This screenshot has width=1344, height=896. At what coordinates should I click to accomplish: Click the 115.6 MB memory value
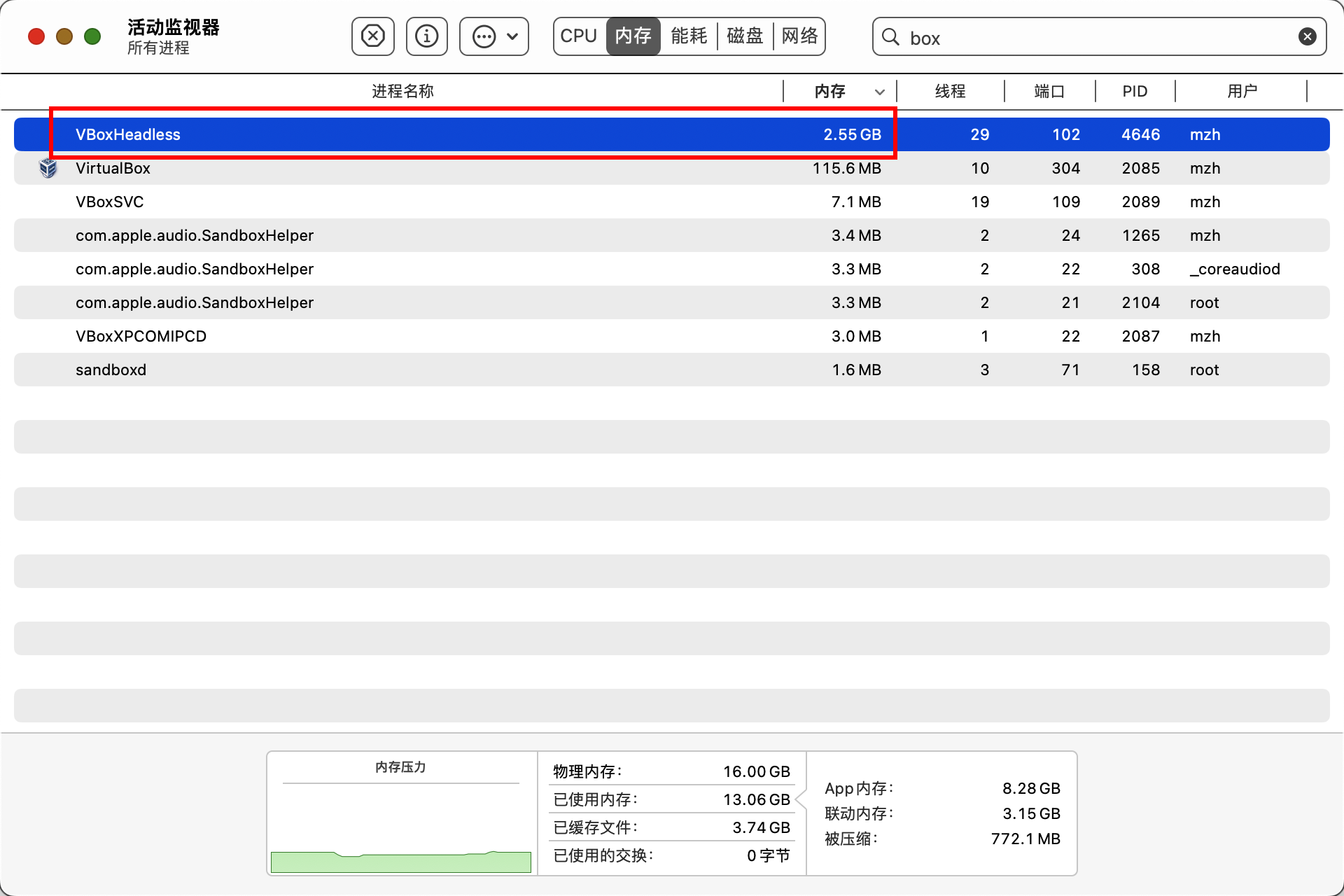point(846,168)
